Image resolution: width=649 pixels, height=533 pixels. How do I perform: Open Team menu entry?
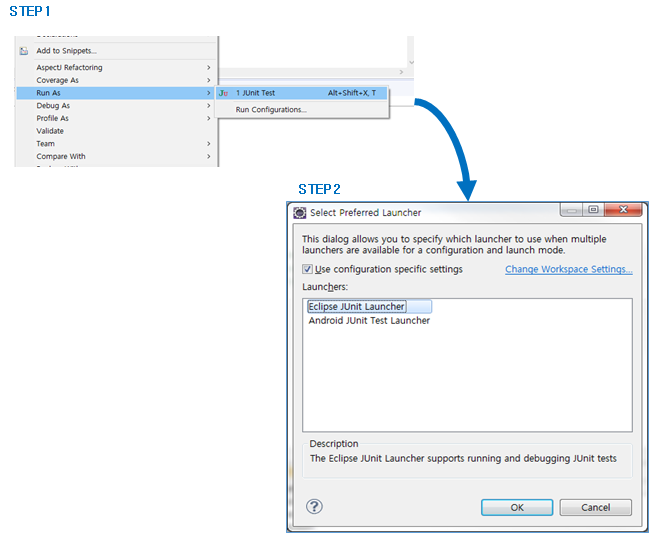(x=116, y=144)
